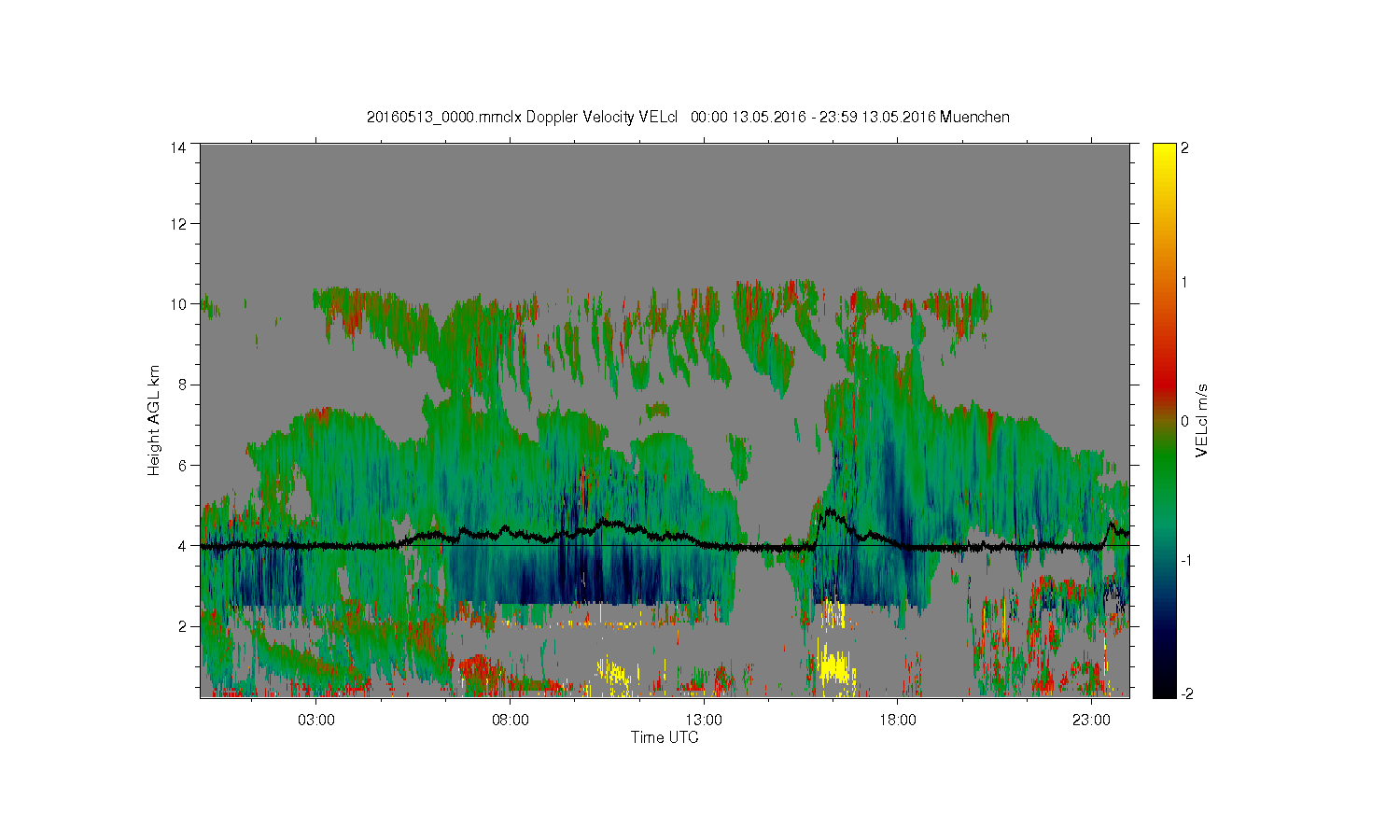Click the colorbar '1' value label

tap(1184, 283)
